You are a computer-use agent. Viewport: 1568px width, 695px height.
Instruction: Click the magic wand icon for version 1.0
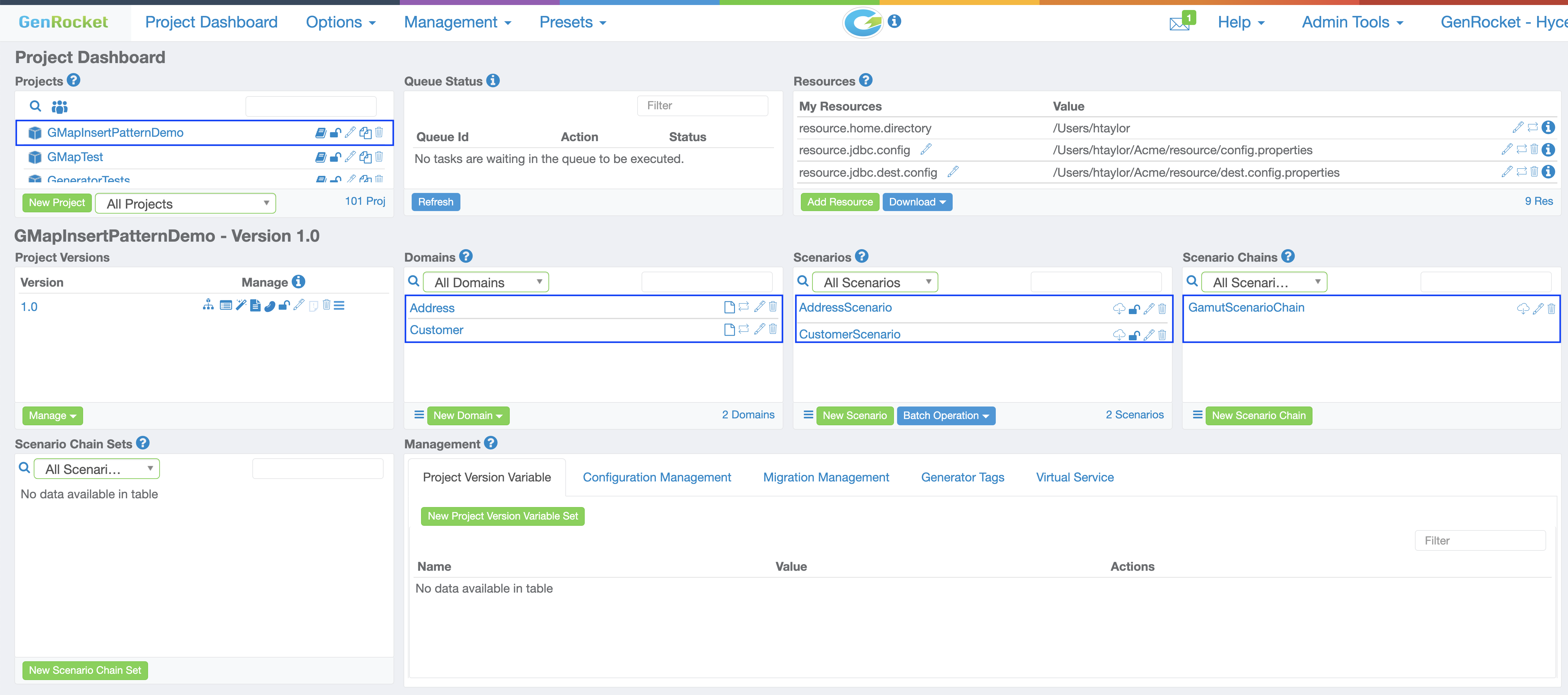[x=241, y=305]
